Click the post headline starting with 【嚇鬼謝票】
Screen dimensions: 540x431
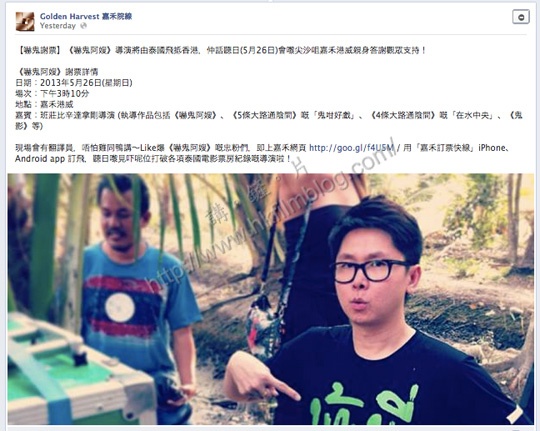[221, 51]
